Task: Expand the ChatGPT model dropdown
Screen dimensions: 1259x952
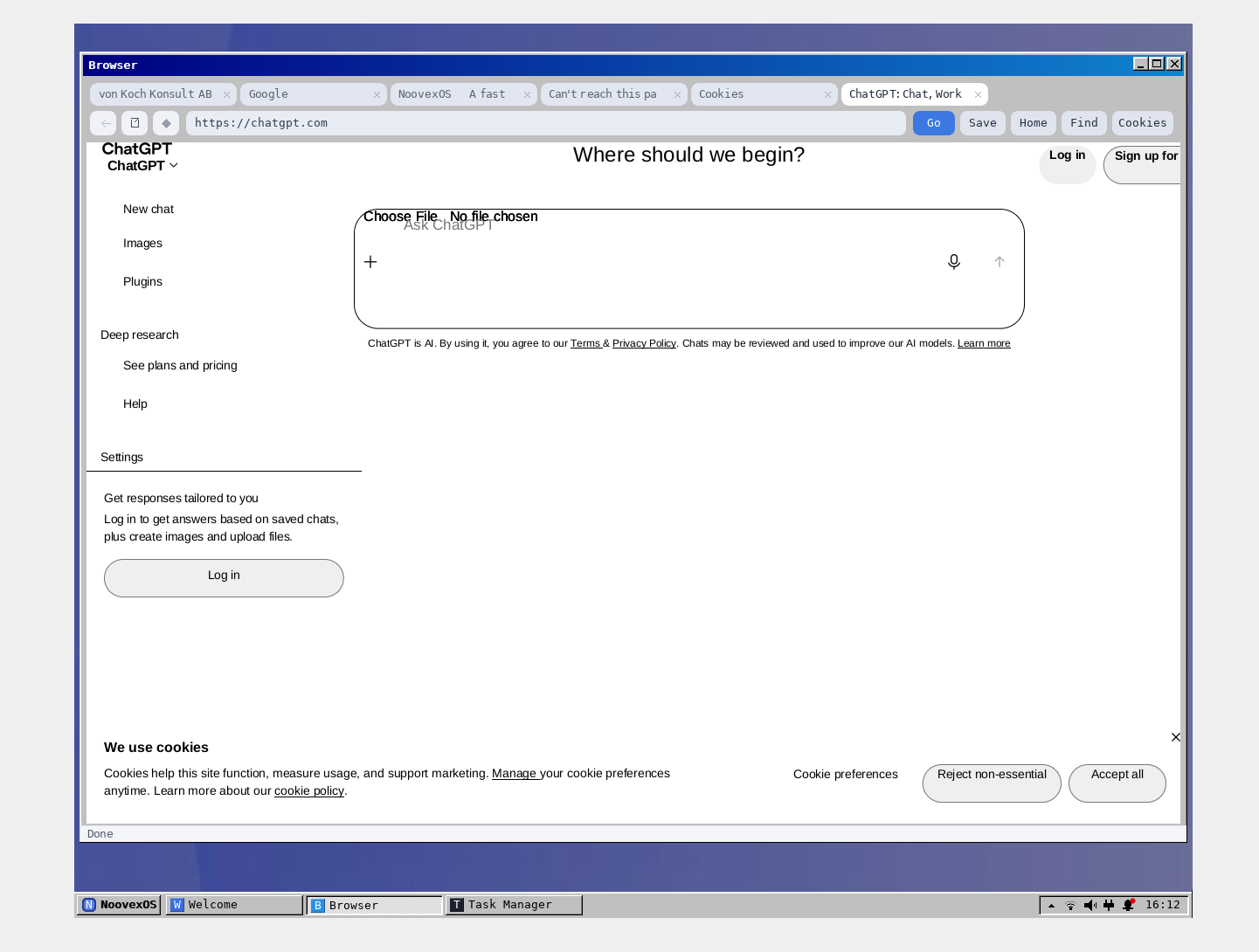Action: click(142, 166)
